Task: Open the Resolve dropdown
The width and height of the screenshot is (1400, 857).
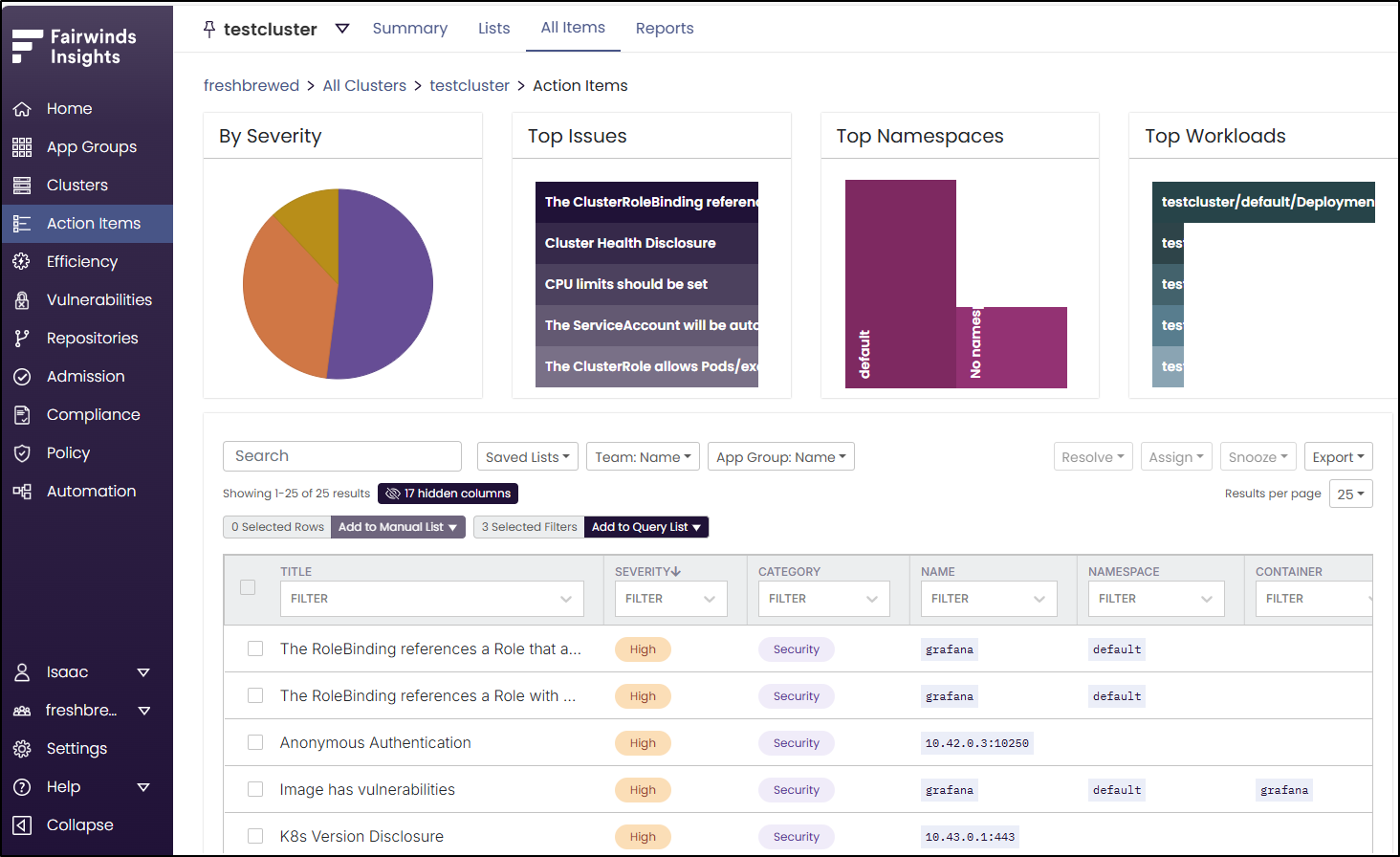Action: pos(1093,457)
